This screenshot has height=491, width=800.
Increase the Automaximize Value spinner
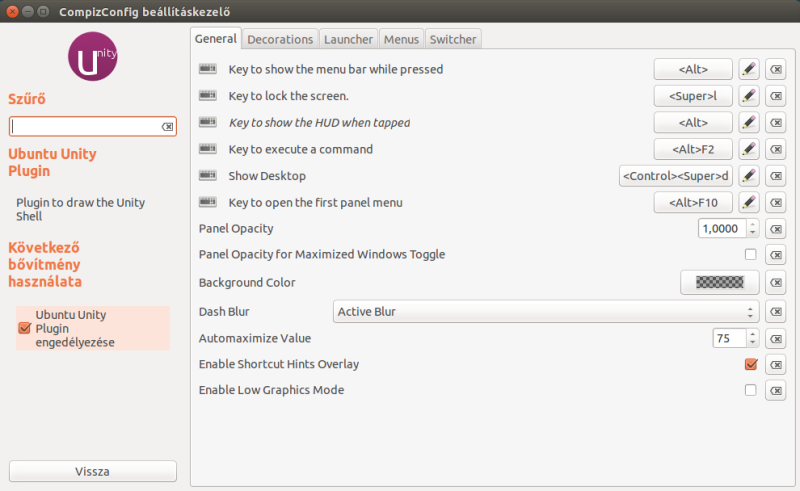point(753,334)
